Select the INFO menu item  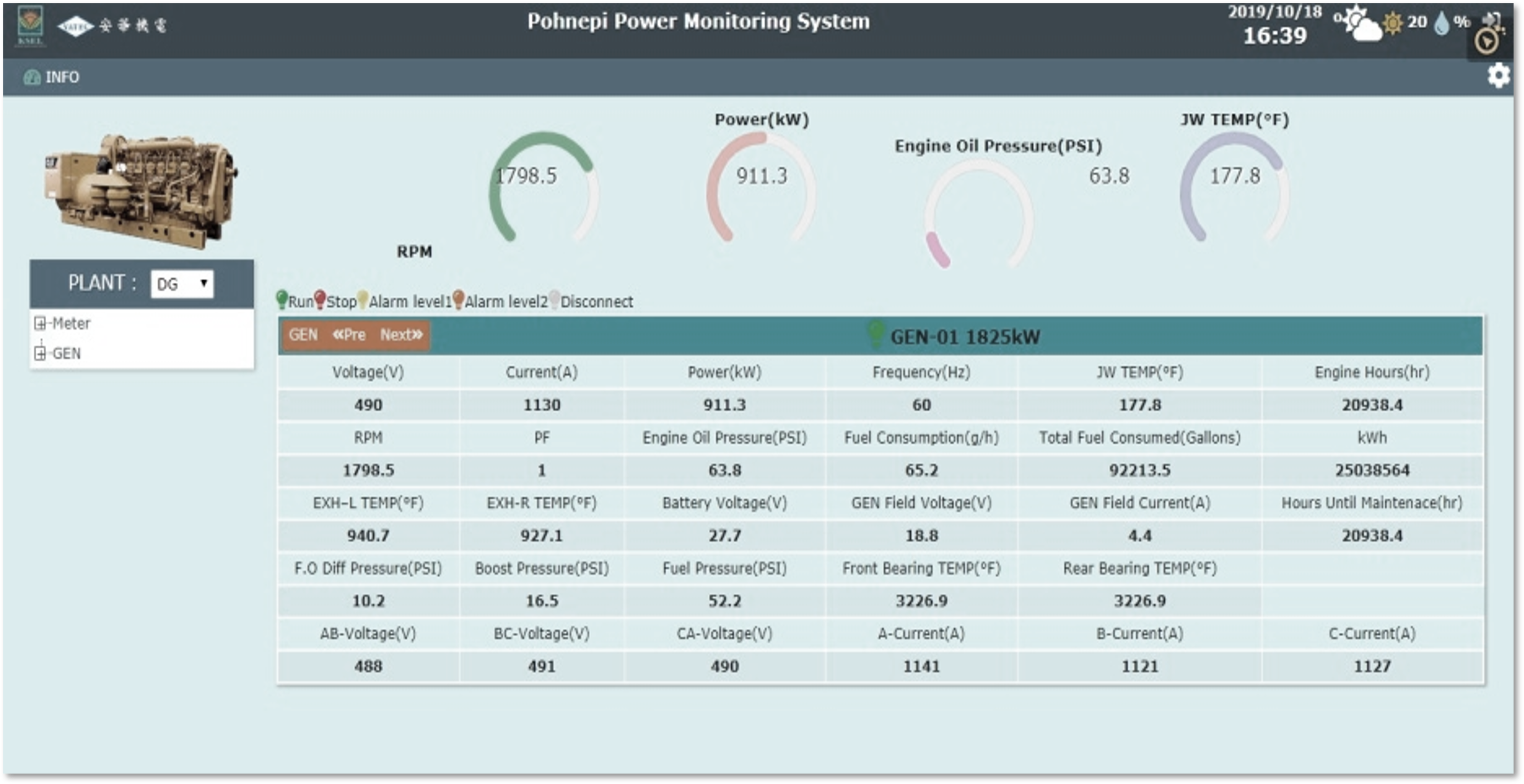tap(62, 78)
